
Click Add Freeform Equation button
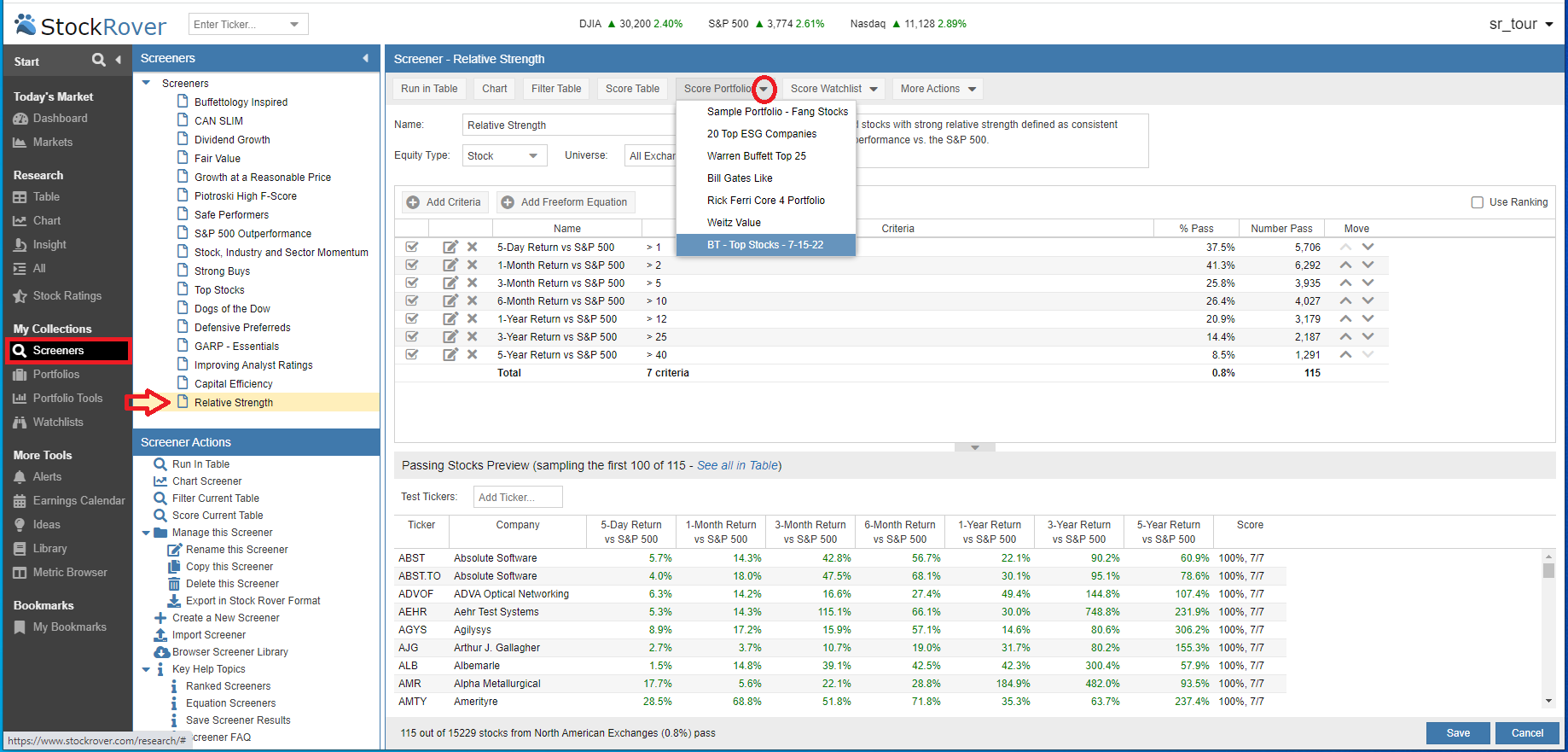point(566,202)
